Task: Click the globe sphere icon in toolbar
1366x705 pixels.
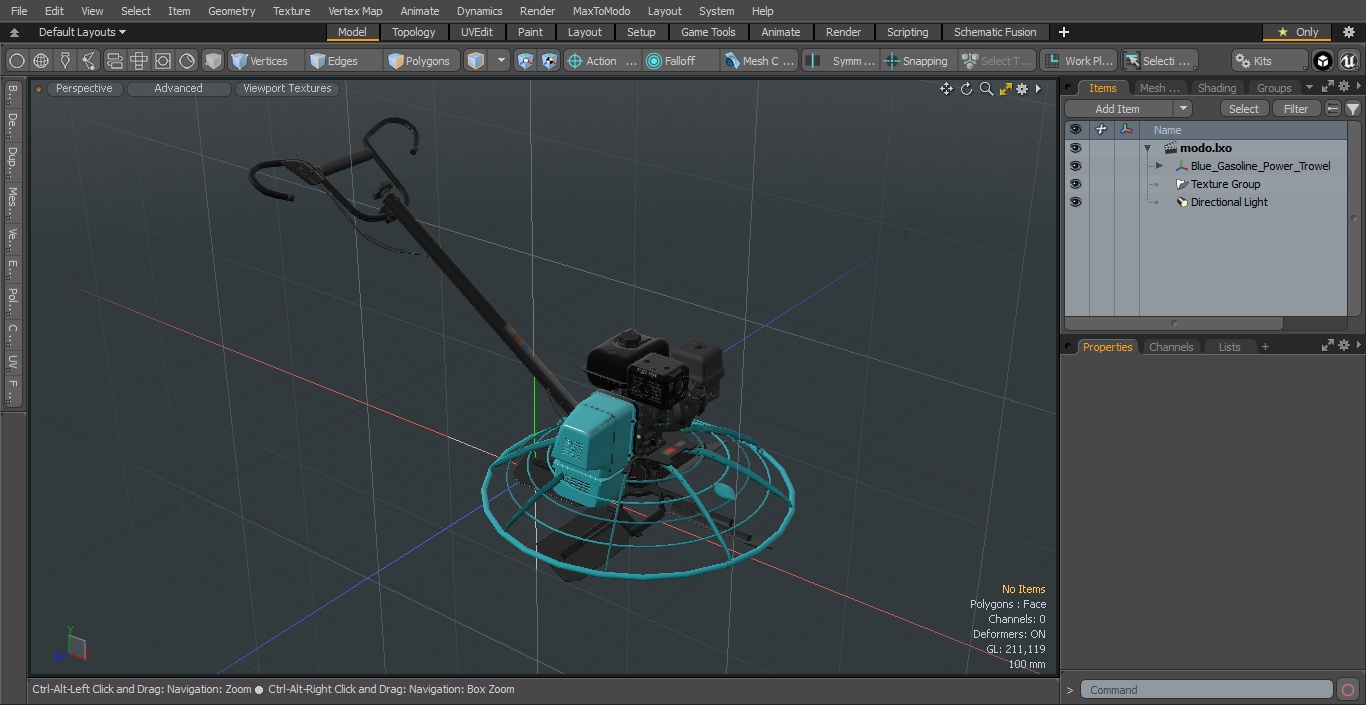Action: (x=41, y=61)
